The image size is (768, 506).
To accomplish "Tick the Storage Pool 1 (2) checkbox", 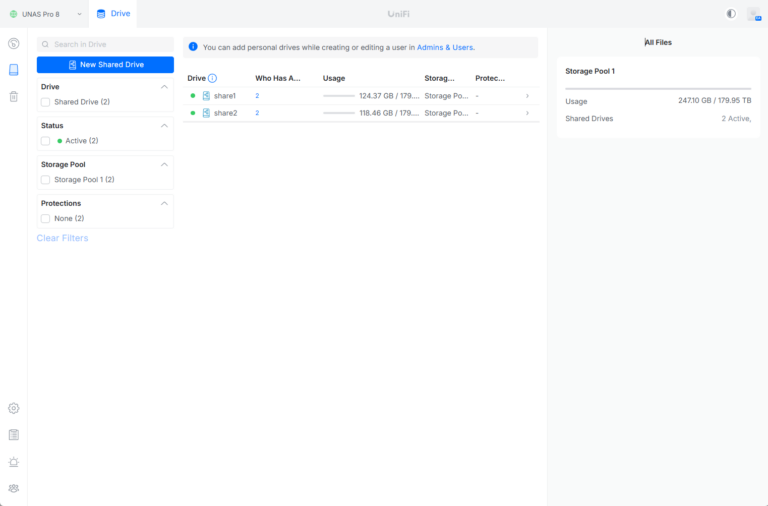I will (46, 180).
